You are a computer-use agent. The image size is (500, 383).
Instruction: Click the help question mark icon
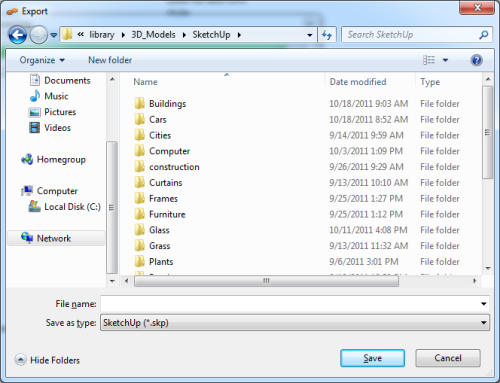pos(476,60)
